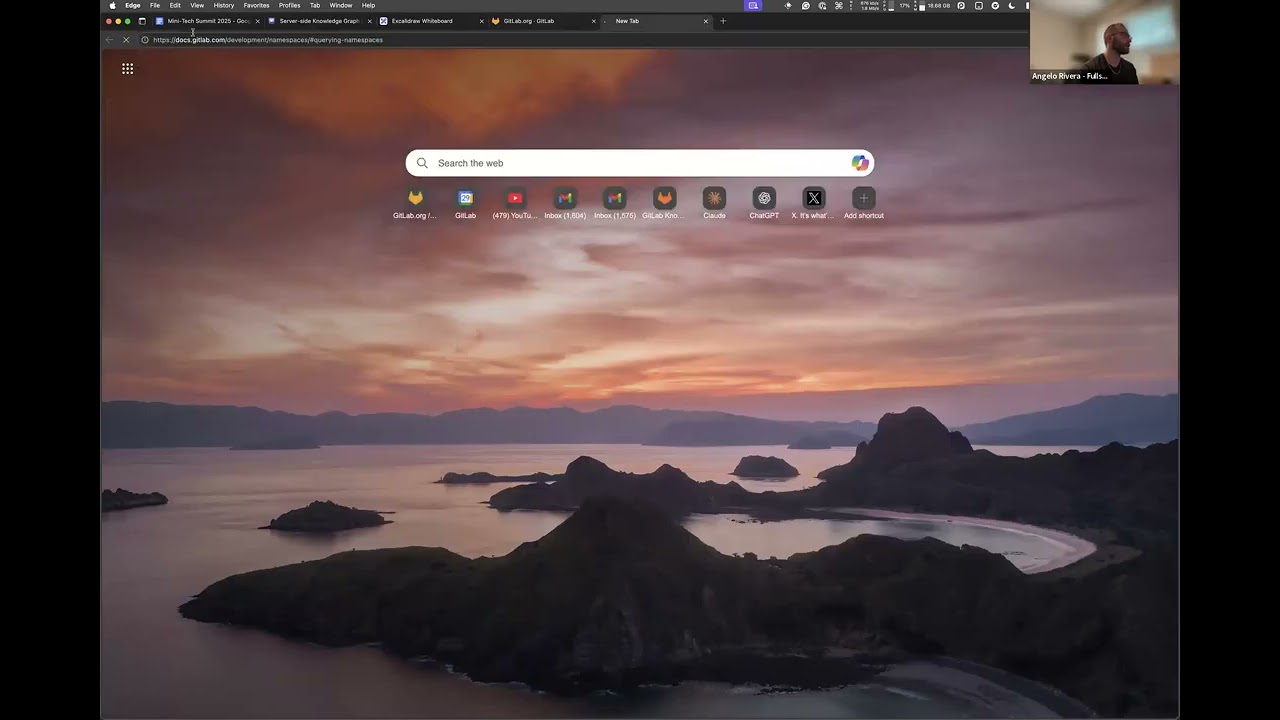Click the command-key menu bar icon

[x=839, y=5]
